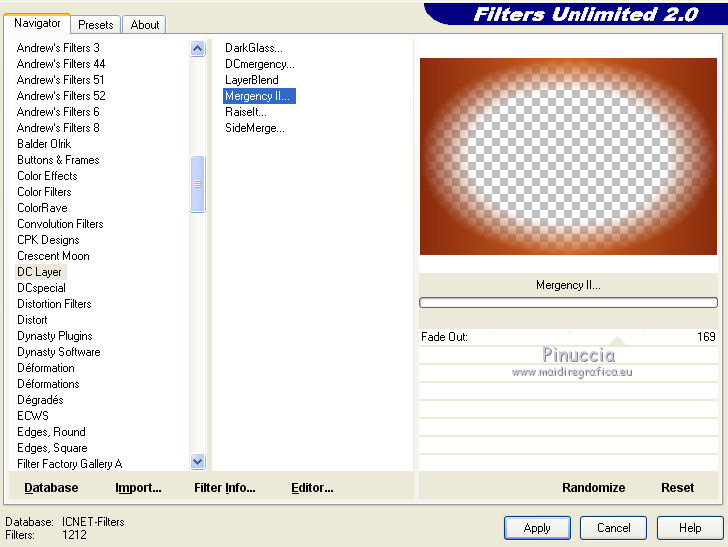Open the About tab
The width and height of the screenshot is (728, 547).
(x=144, y=25)
